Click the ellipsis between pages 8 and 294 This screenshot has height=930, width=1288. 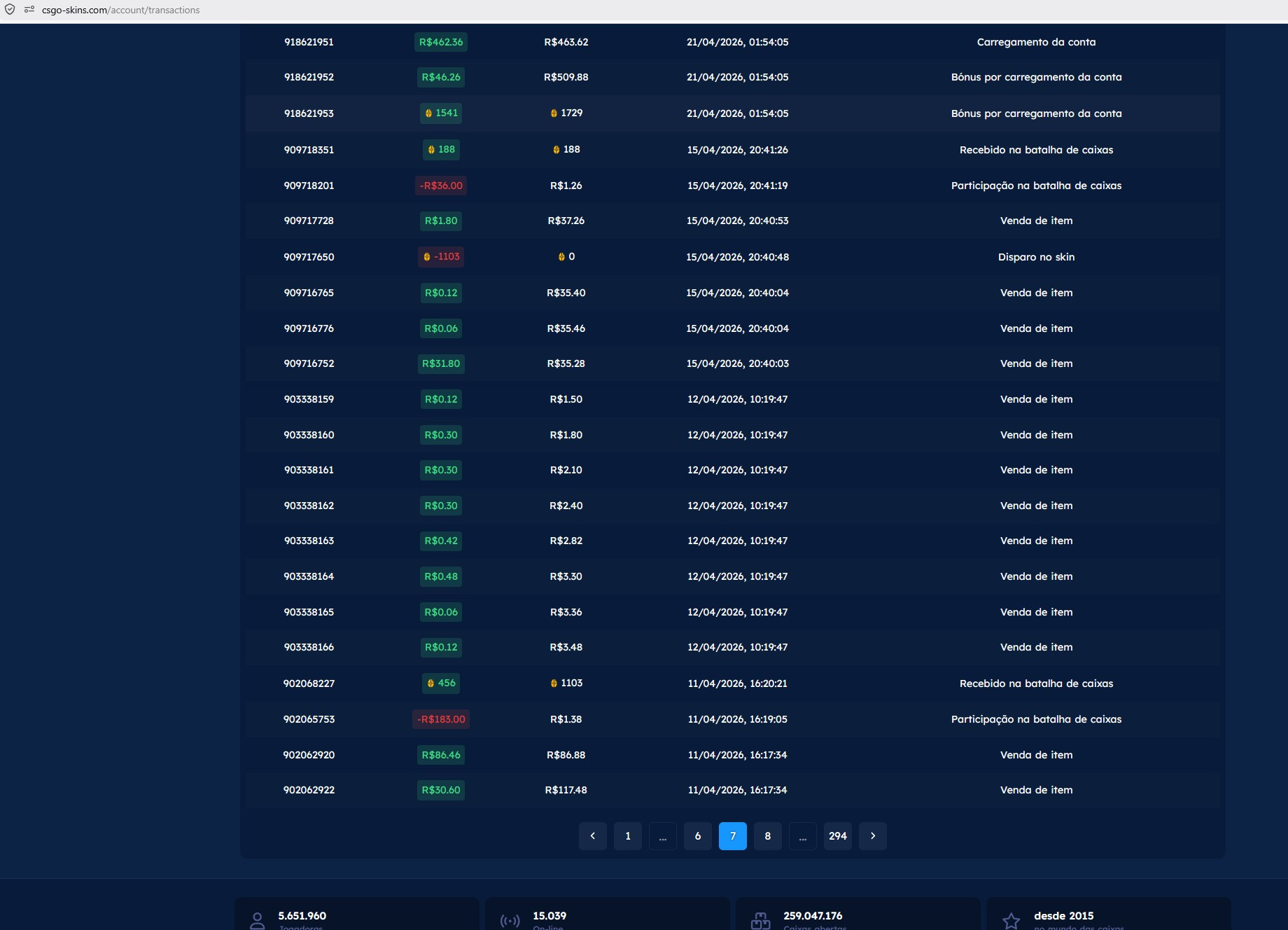click(x=803, y=836)
